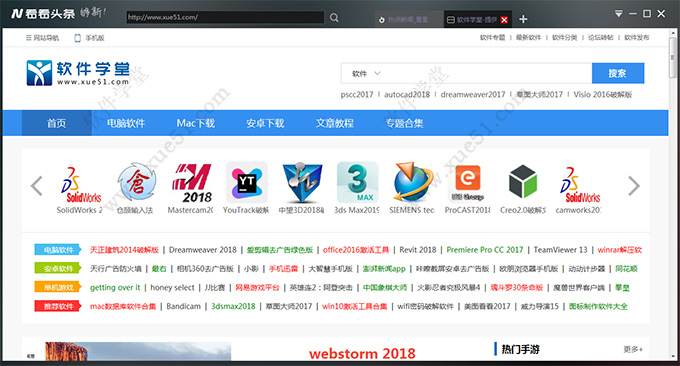
Task: Open the SIEMENS globe icon
Action: coord(413,183)
